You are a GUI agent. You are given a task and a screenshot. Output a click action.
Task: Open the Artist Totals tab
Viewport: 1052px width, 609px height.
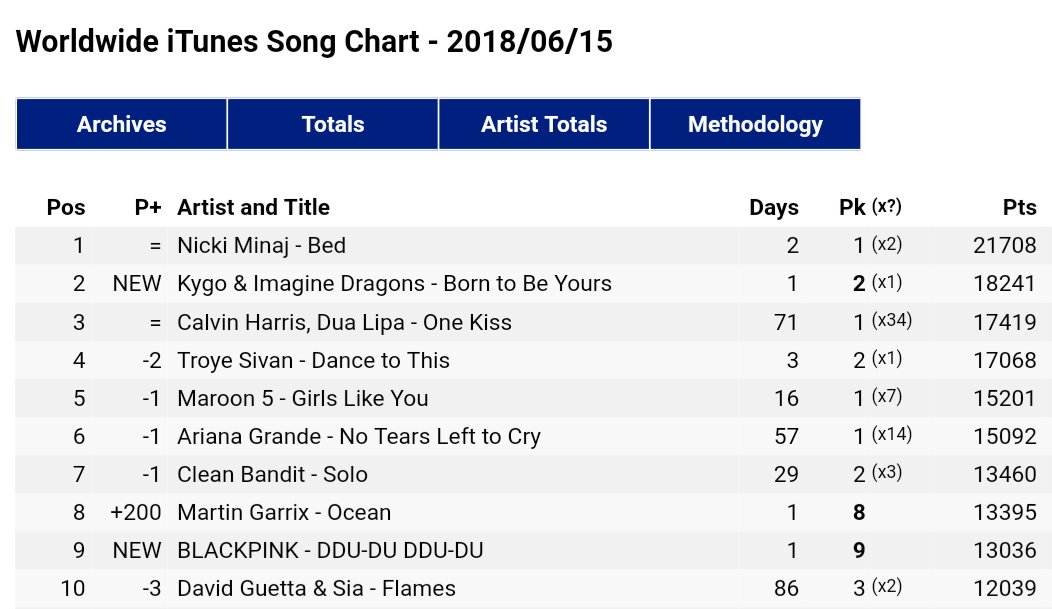click(x=544, y=124)
